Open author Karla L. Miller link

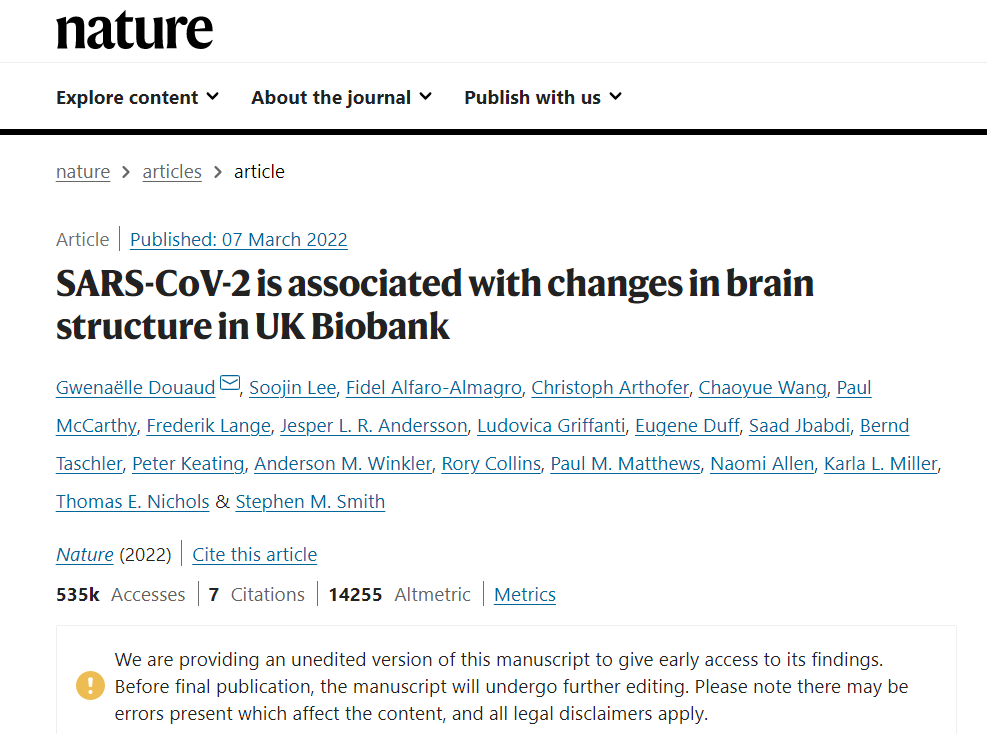tap(881, 464)
